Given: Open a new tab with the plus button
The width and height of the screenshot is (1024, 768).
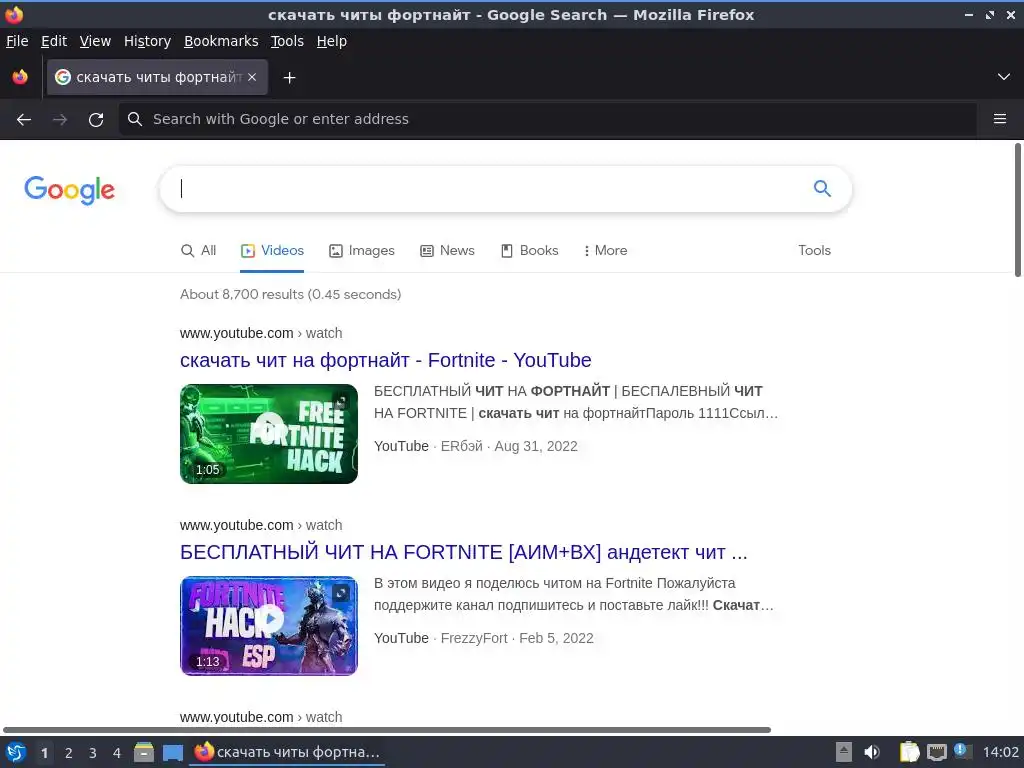Looking at the screenshot, I should click(289, 78).
